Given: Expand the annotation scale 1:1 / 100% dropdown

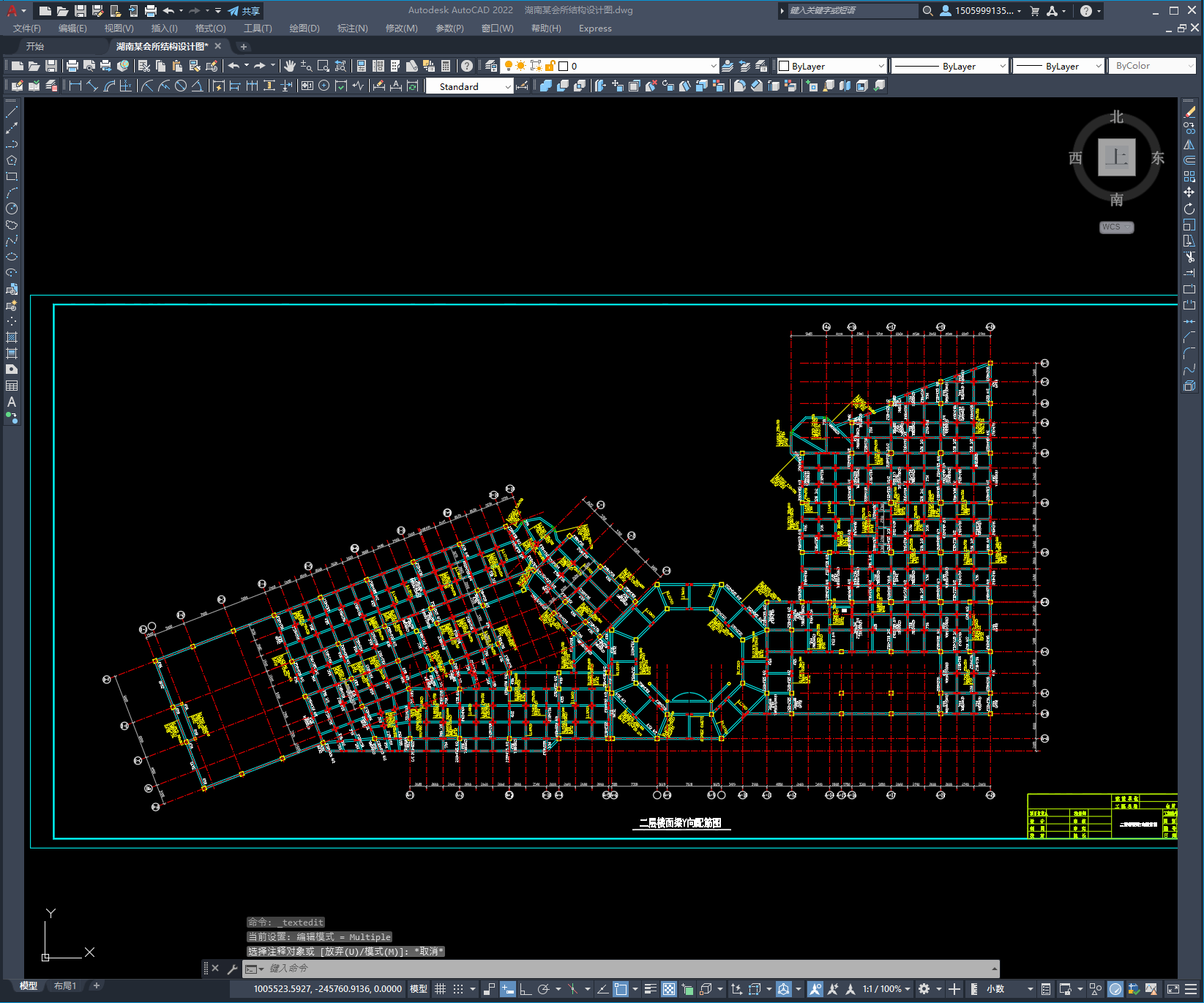Looking at the screenshot, I should click(x=886, y=989).
